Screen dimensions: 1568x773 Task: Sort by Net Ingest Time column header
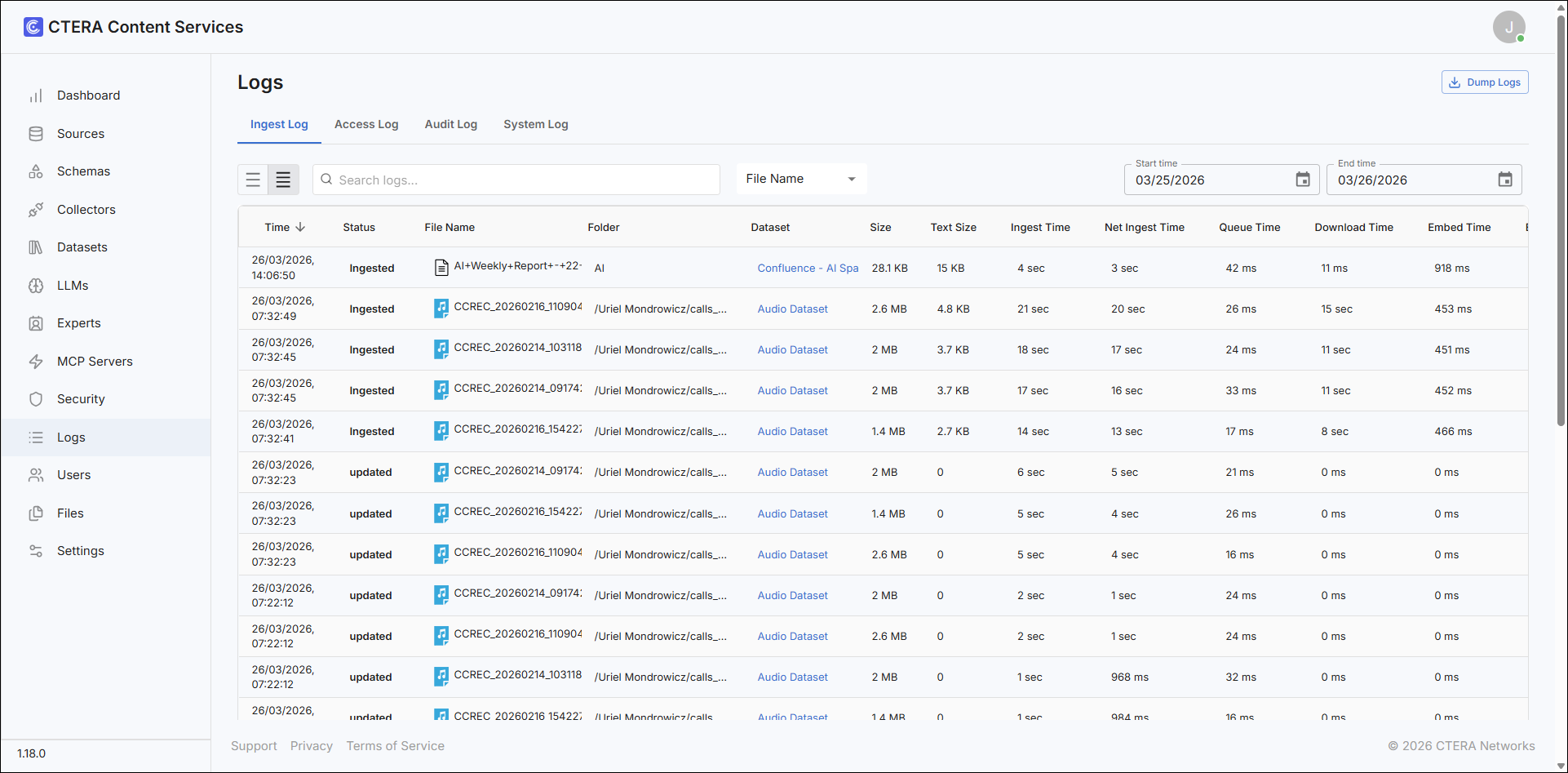tap(1145, 227)
